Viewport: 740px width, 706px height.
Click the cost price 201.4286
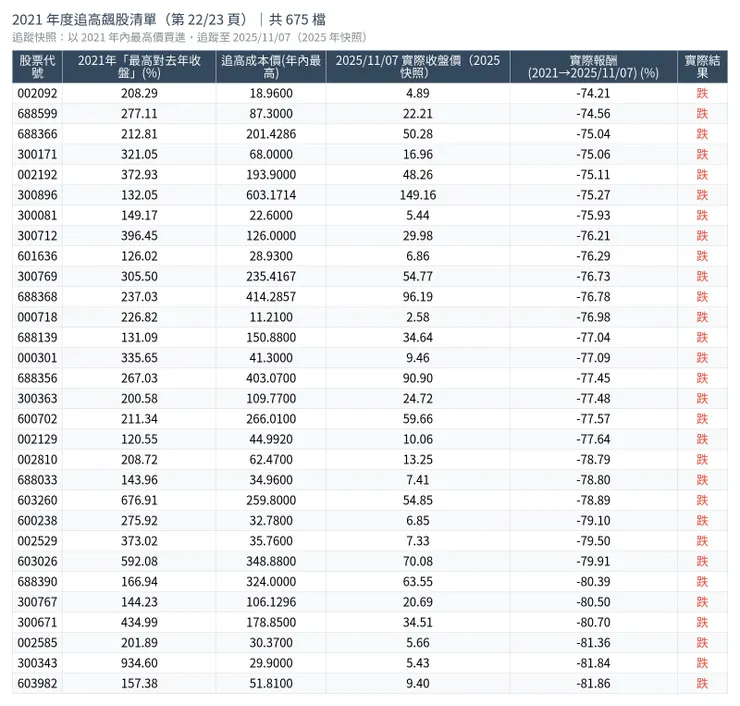tap(271, 134)
